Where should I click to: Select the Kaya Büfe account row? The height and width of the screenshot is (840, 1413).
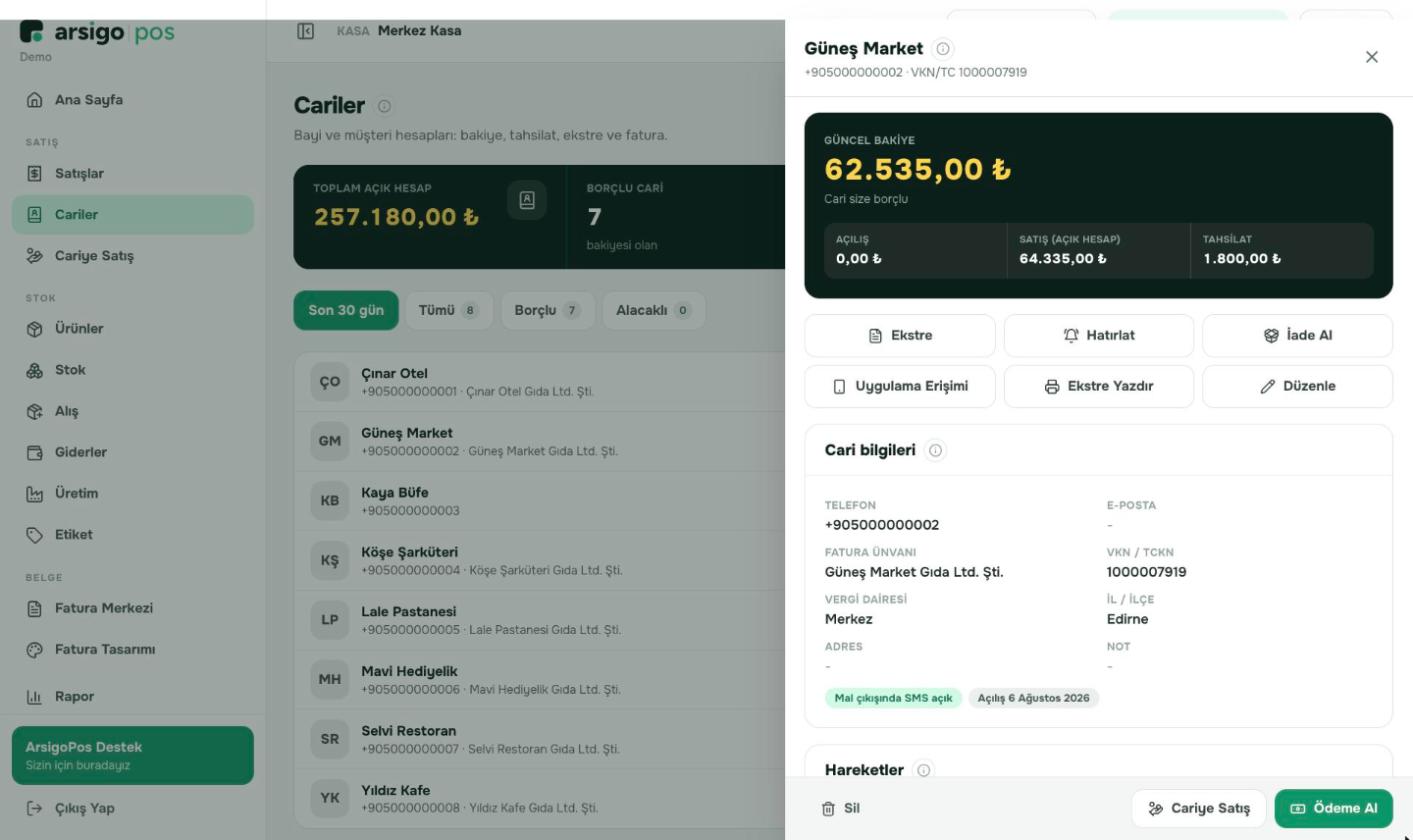pyautogui.click(x=540, y=501)
